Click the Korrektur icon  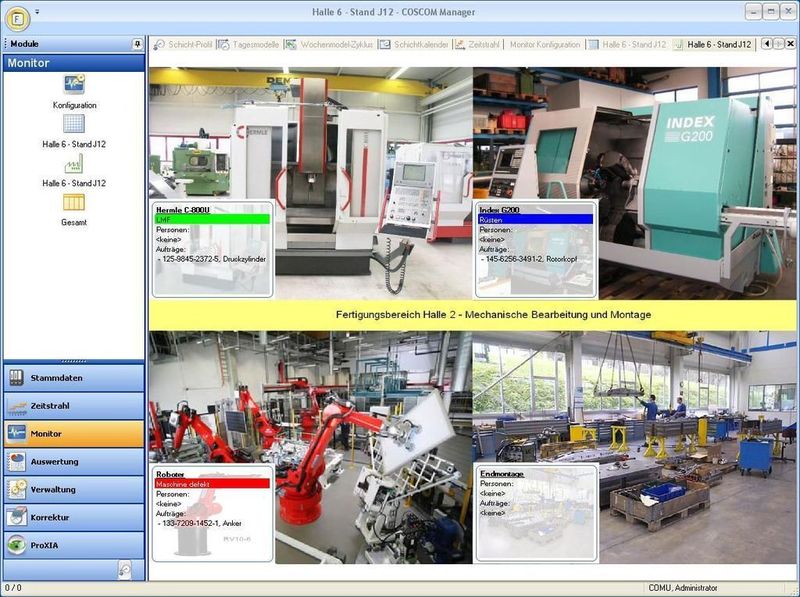[16, 517]
